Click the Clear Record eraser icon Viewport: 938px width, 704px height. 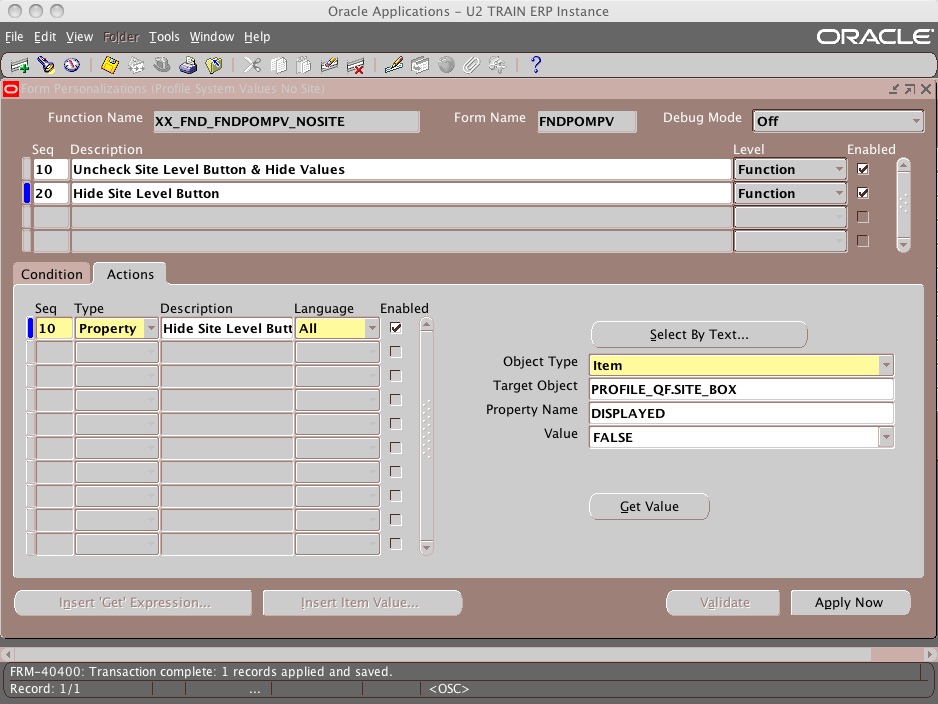[330, 65]
